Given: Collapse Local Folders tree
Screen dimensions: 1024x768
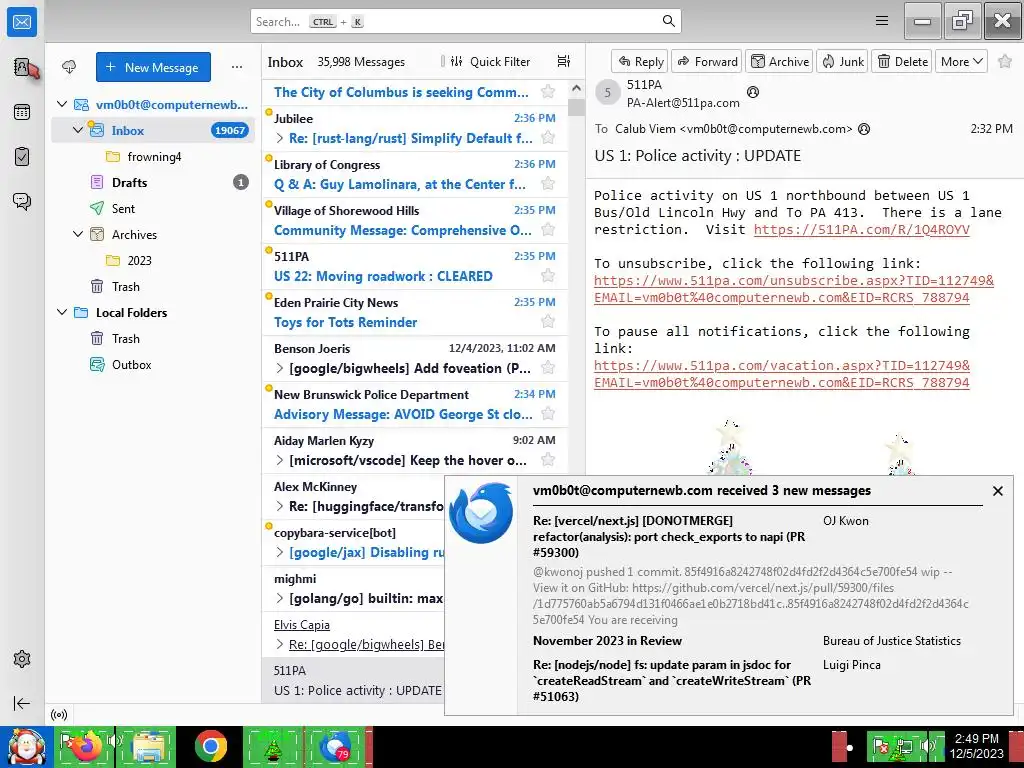Looking at the screenshot, I should (x=62, y=312).
